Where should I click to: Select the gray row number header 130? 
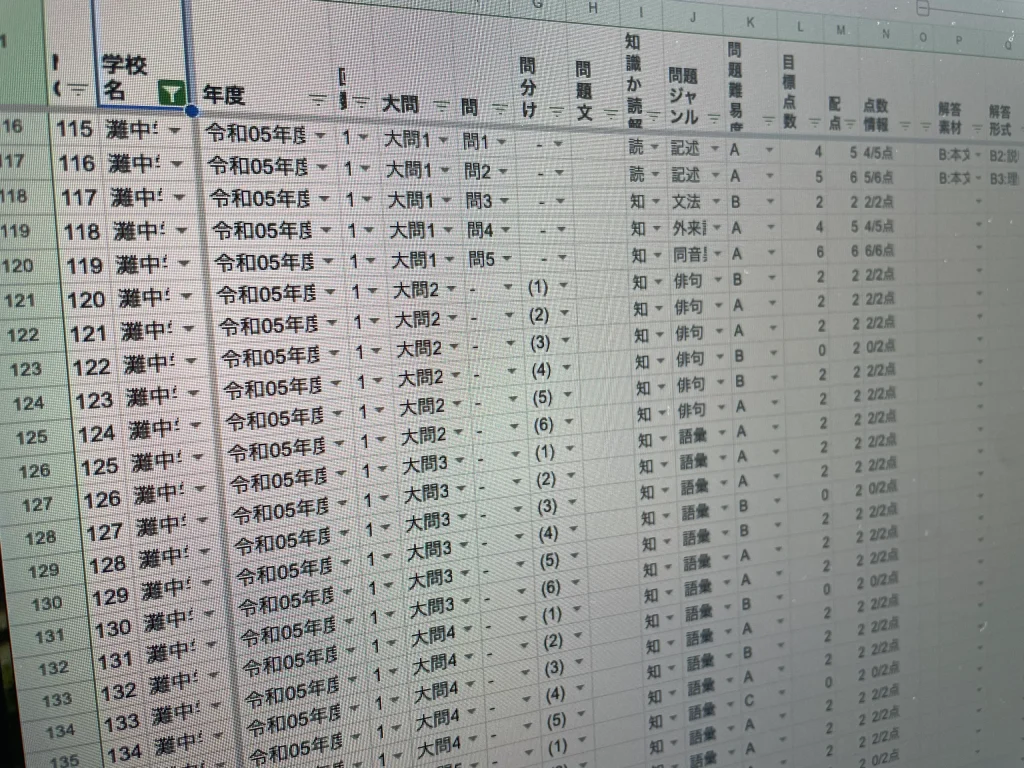pyautogui.click(x=46, y=603)
